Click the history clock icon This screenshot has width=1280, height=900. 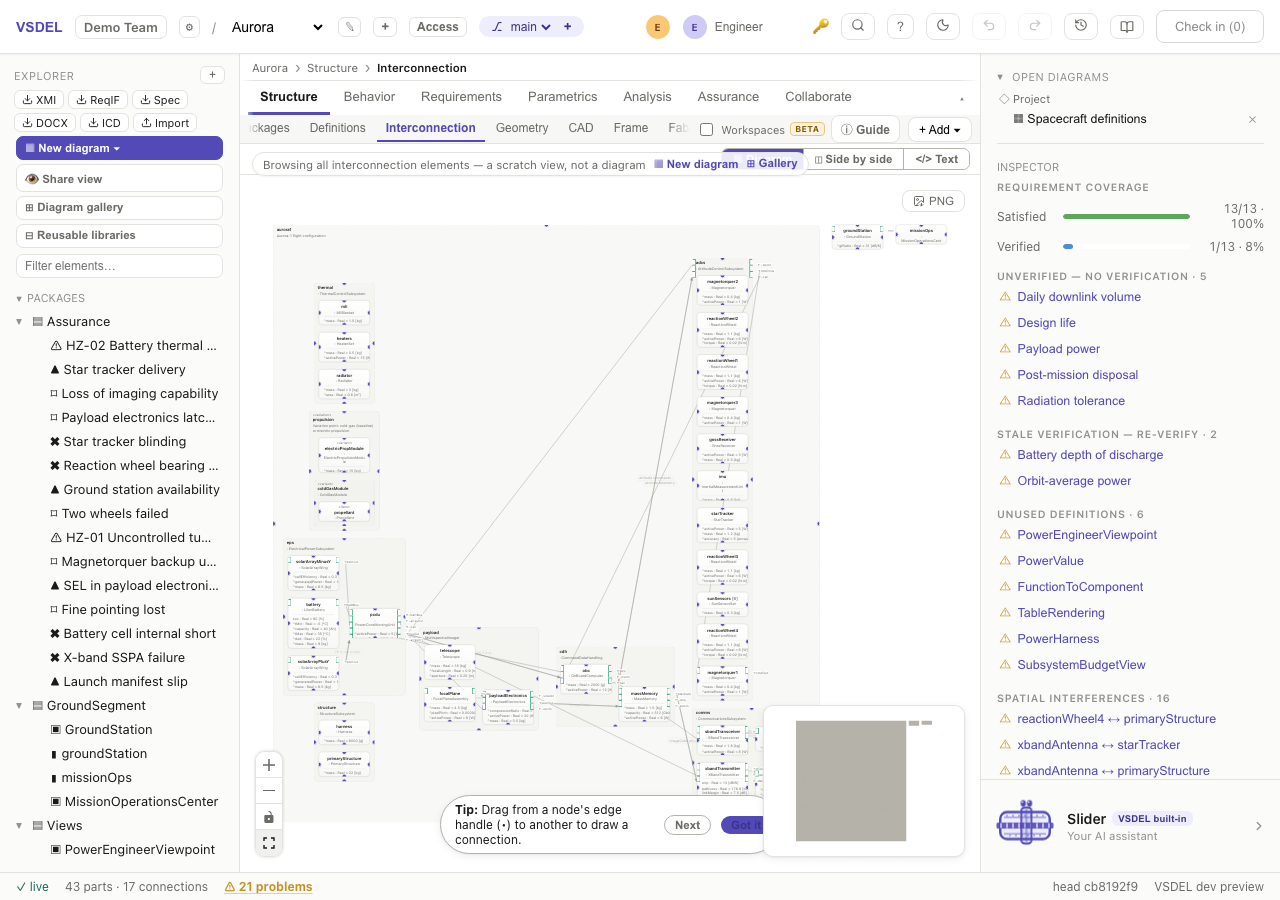tap(1081, 27)
